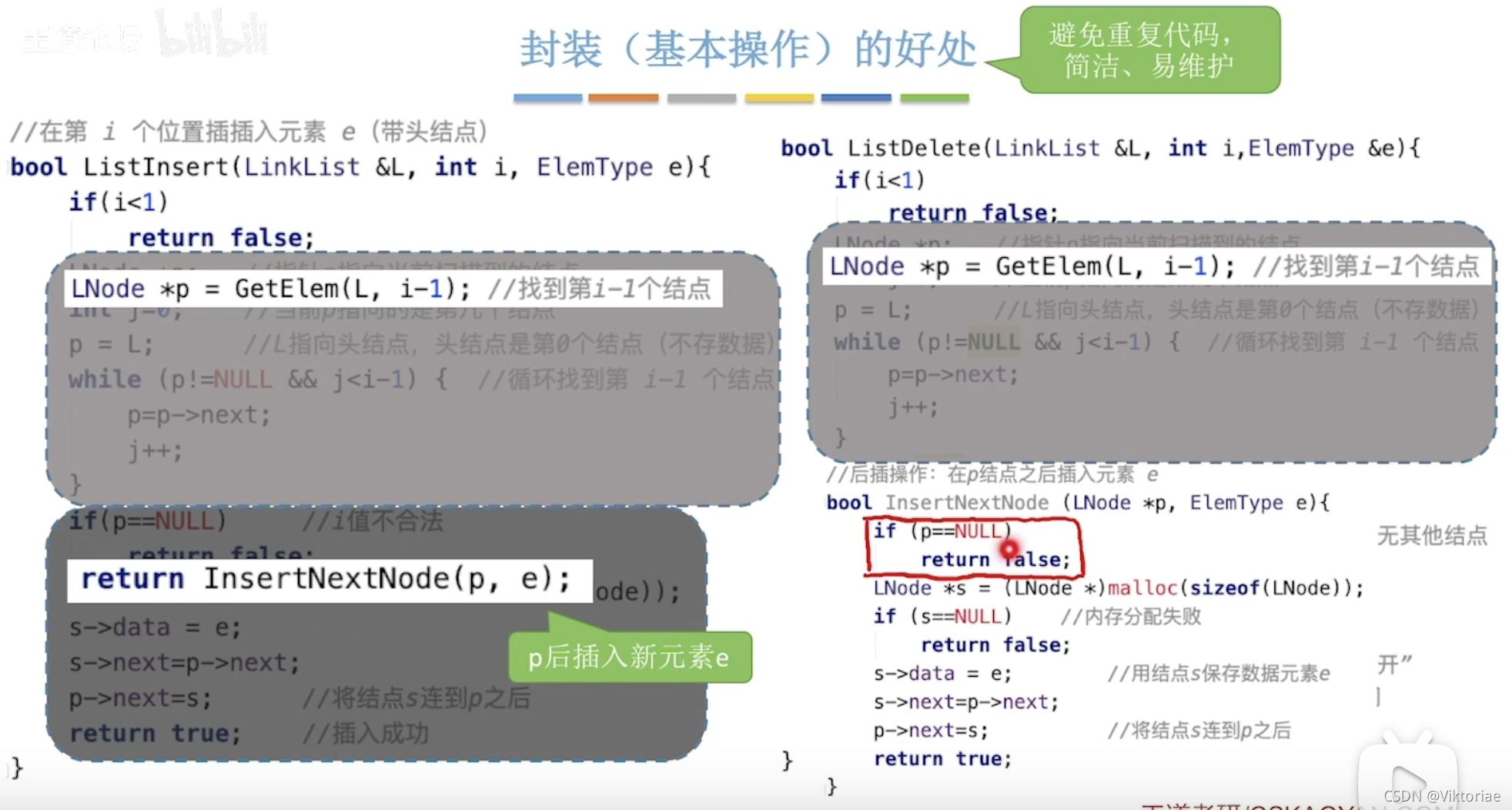The image size is (1512, 810).
Task: Click the highlighted "return InsertNextNode(p, e);" line
Action: [x=326, y=579]
